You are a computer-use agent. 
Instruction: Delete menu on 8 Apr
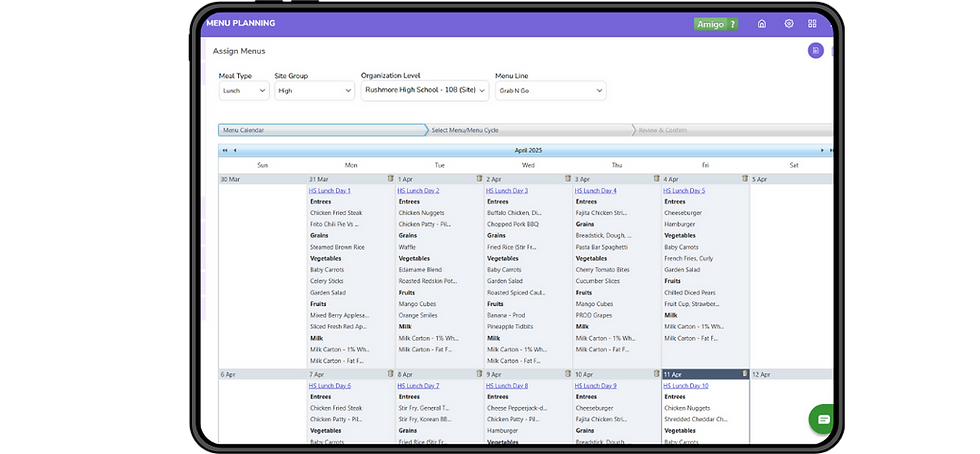(479, 373)
